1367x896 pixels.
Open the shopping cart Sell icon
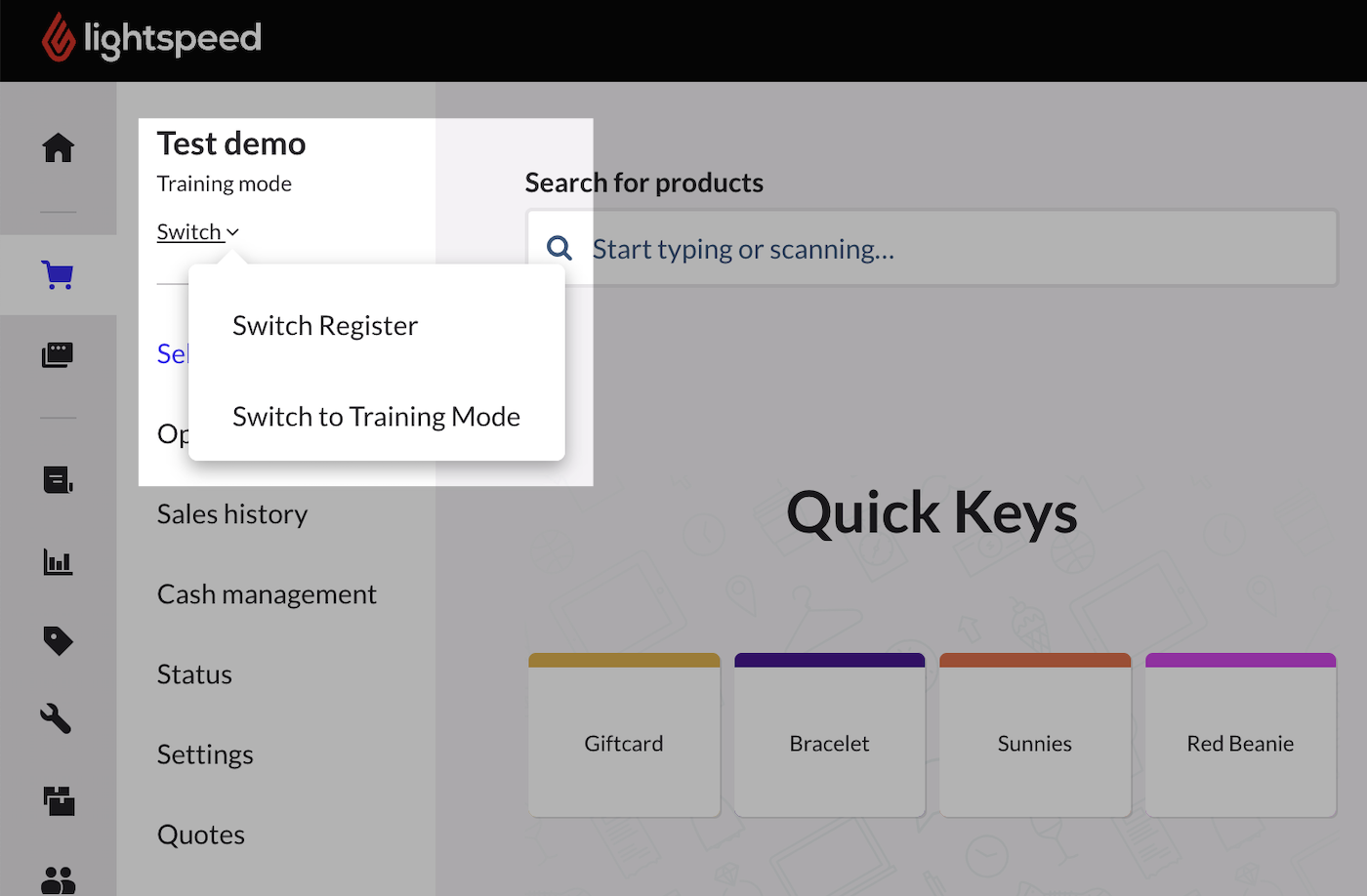[x=58, y=274]
